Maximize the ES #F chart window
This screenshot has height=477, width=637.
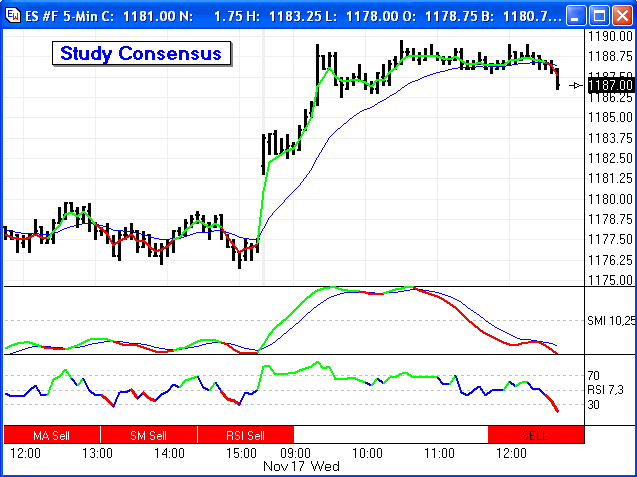coord(596,14)
